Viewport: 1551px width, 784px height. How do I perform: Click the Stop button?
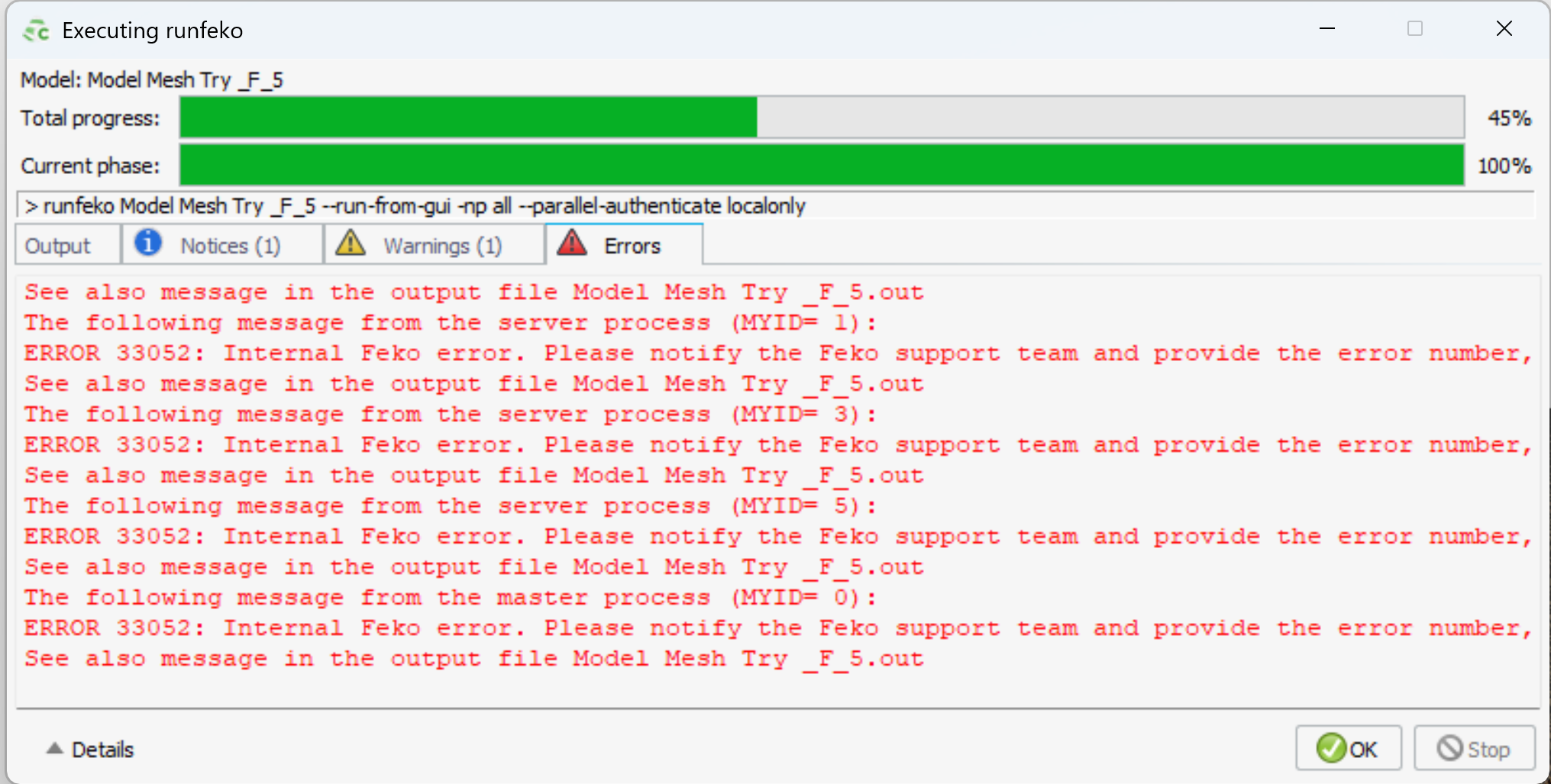[1475, 748]
